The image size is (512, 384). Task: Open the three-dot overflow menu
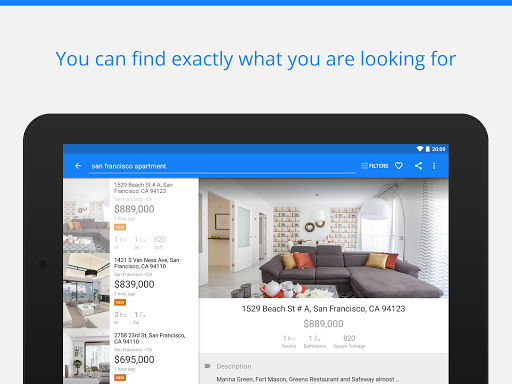coord(434,166)
